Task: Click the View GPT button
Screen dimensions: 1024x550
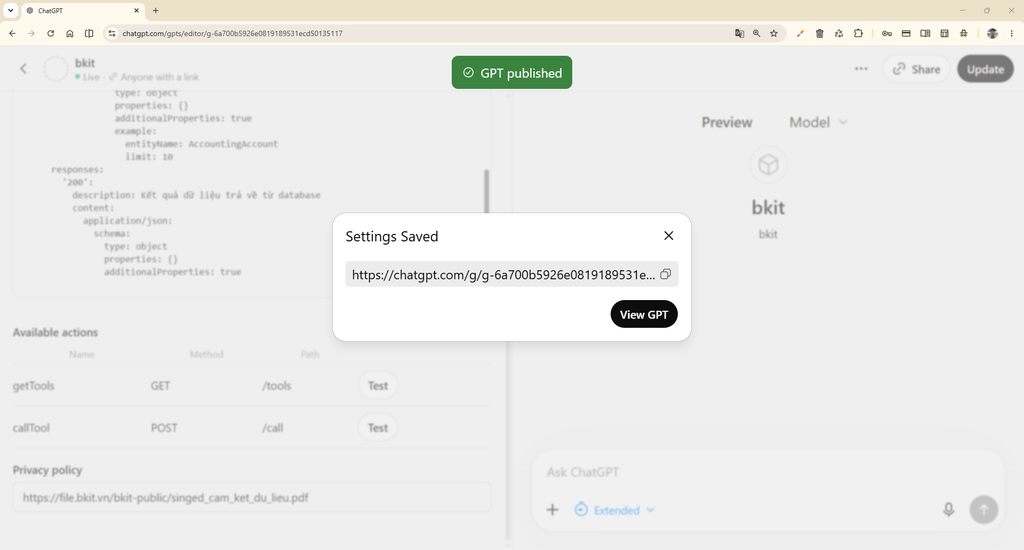Action: pyautogui.click(x=644, y=314)
